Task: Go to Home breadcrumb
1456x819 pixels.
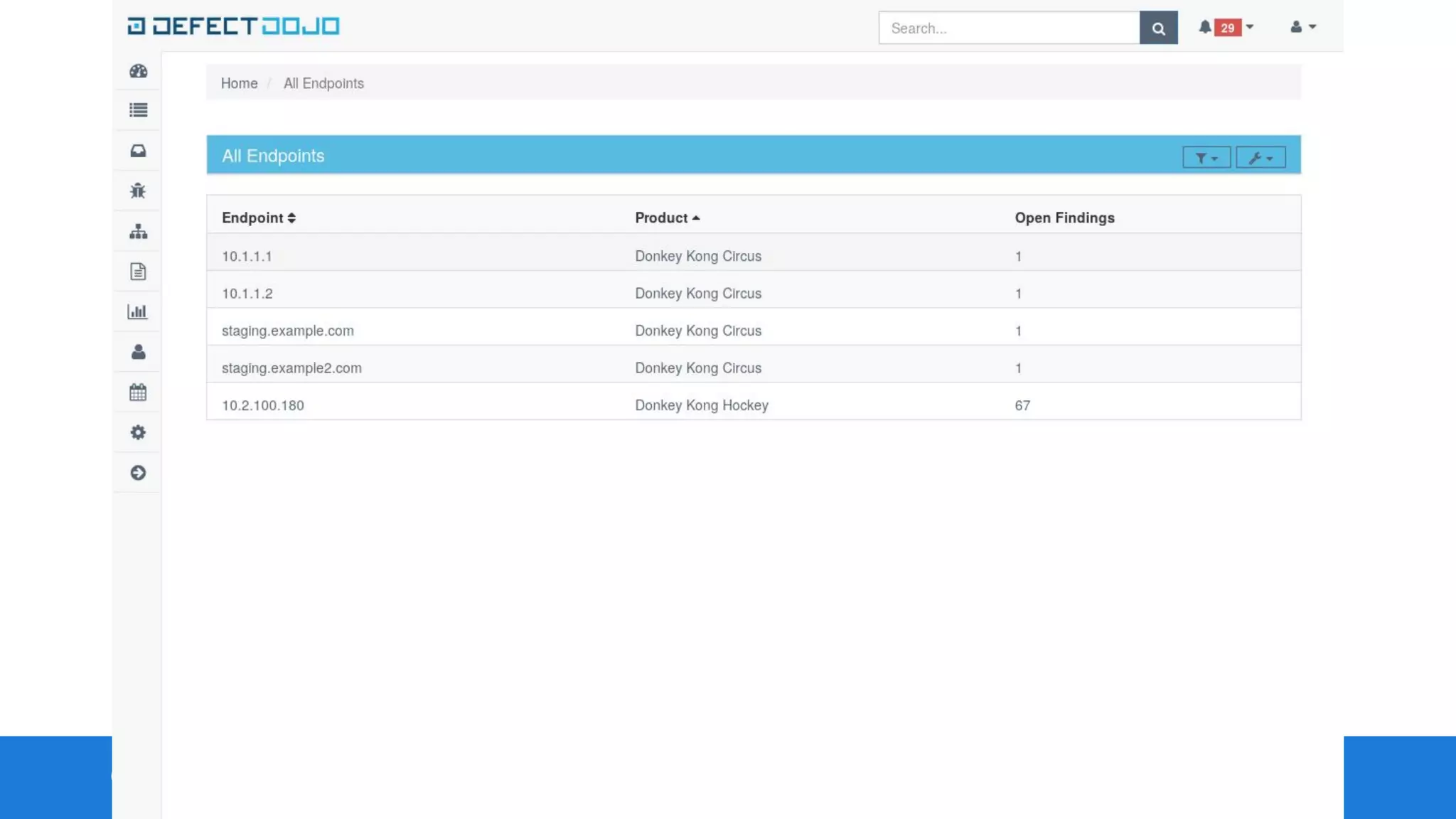Action: (x=239, y=83)
